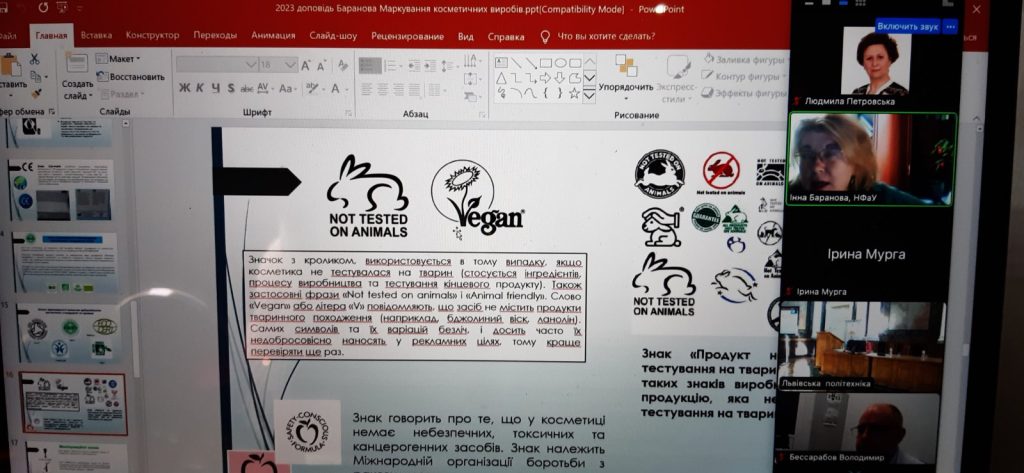Image resolution: width=1024 pixels, height=473 pixels.
Task: Center text in the Абзац group
Action: [x=383, y=88]
